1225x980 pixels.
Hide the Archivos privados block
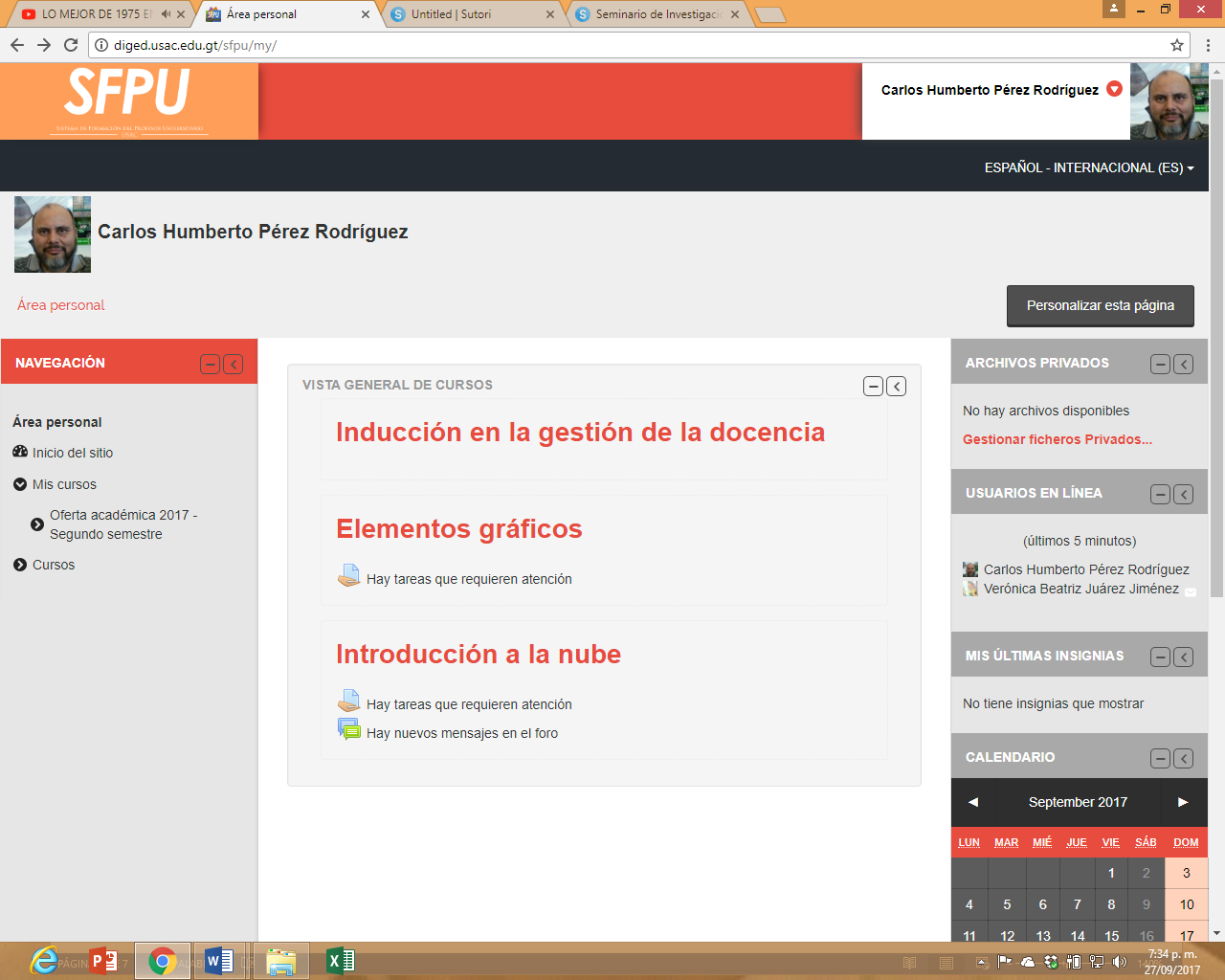[x=1161, y=364]
